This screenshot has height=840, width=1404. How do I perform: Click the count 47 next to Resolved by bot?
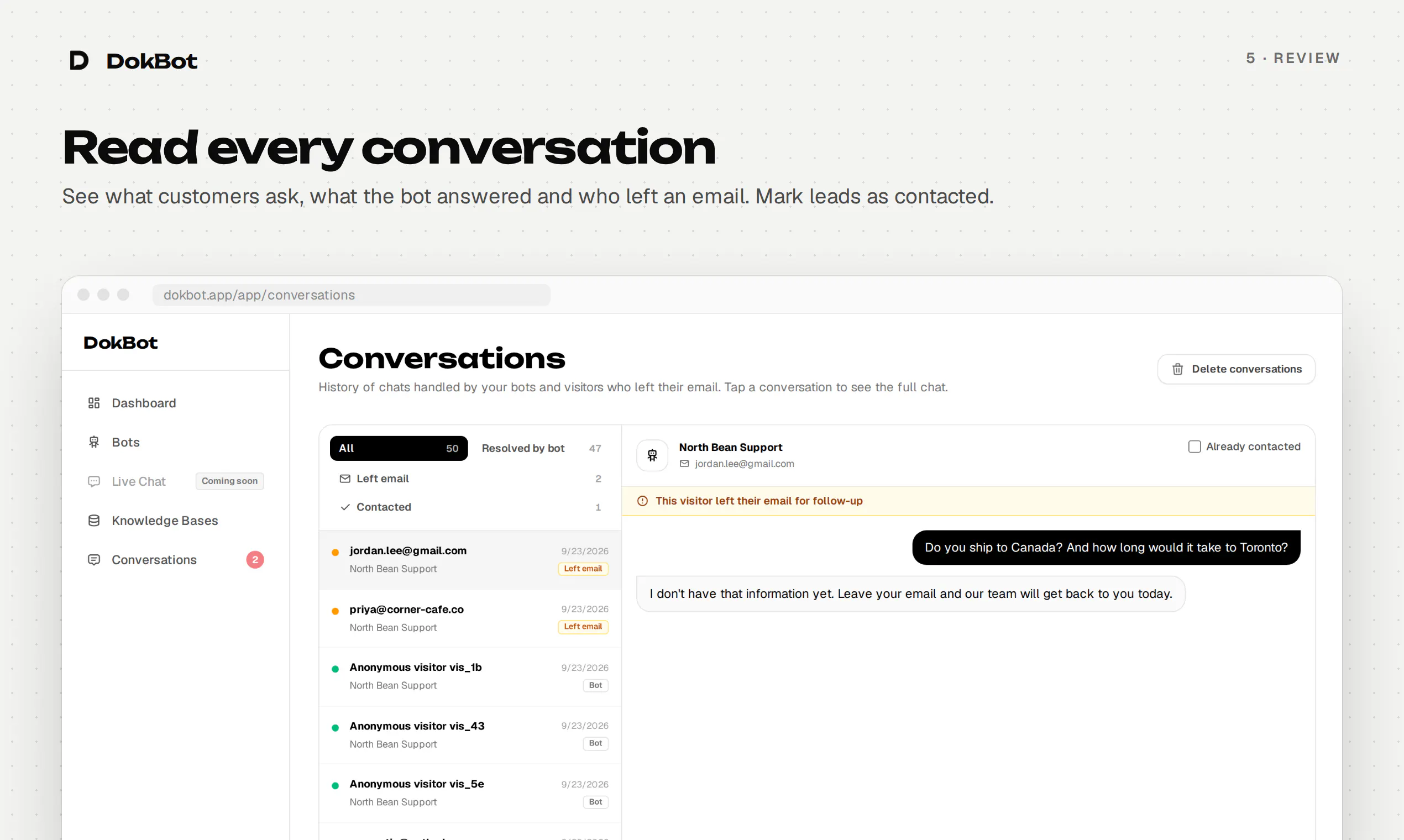[x=595, y=448]
